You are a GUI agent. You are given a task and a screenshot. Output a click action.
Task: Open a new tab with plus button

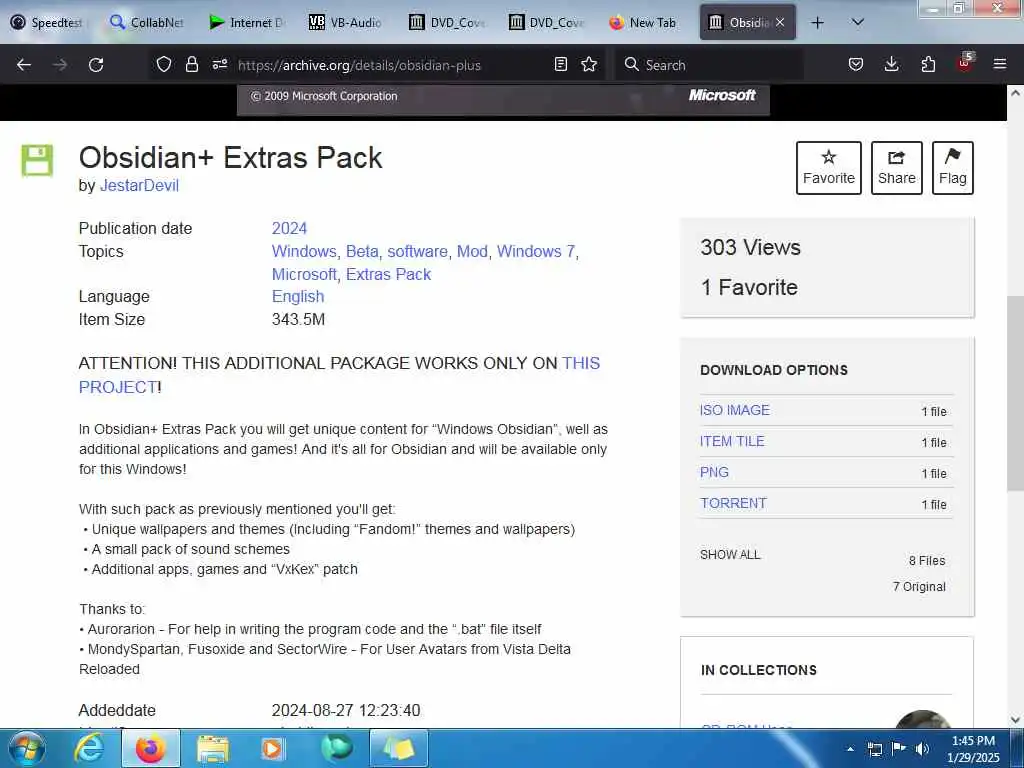(817, 23)
